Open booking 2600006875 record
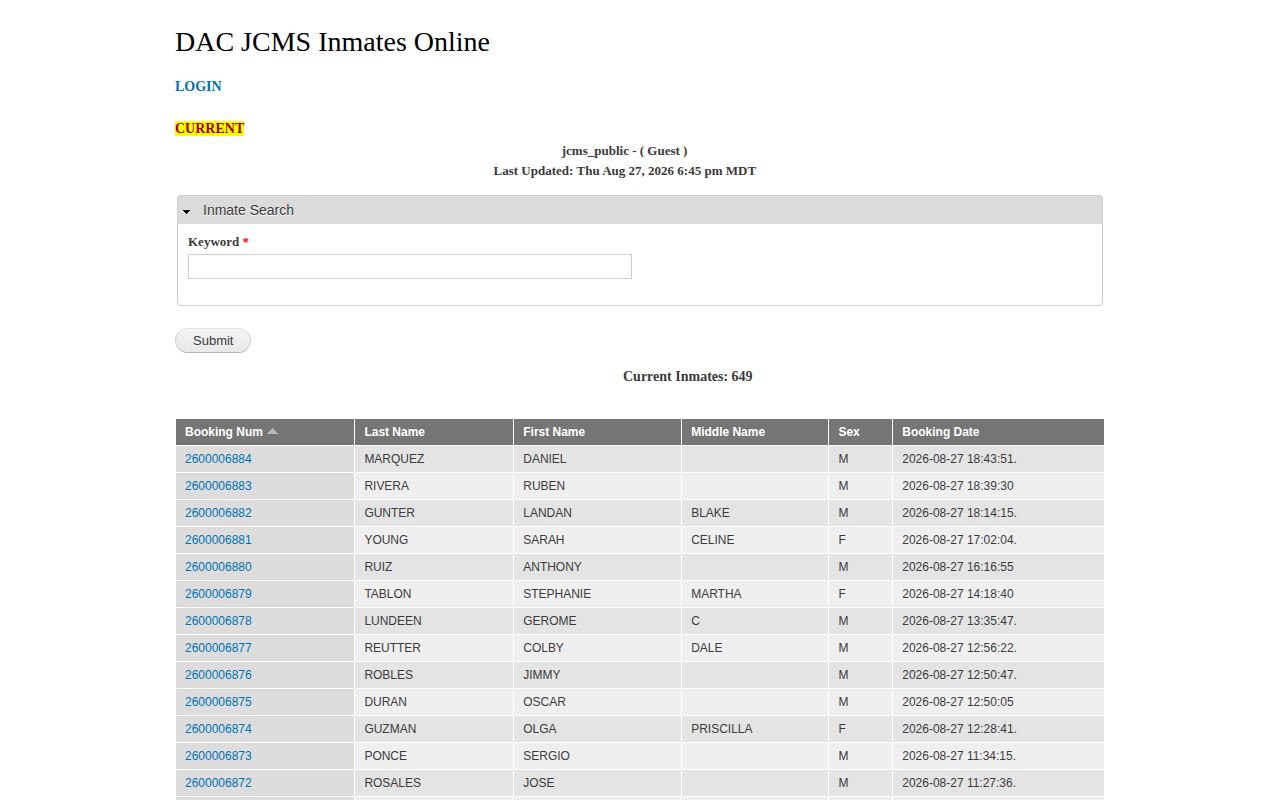Viewport: 1280px width, 800px height. point(218,702)
